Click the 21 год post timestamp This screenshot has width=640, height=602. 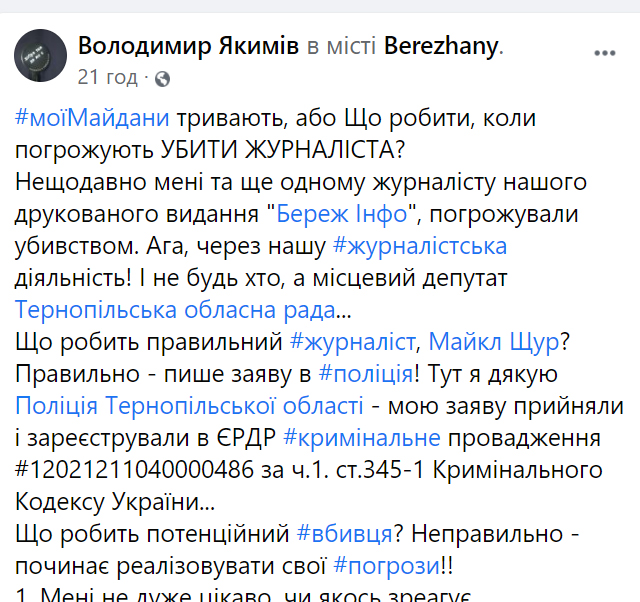(108, 77)
